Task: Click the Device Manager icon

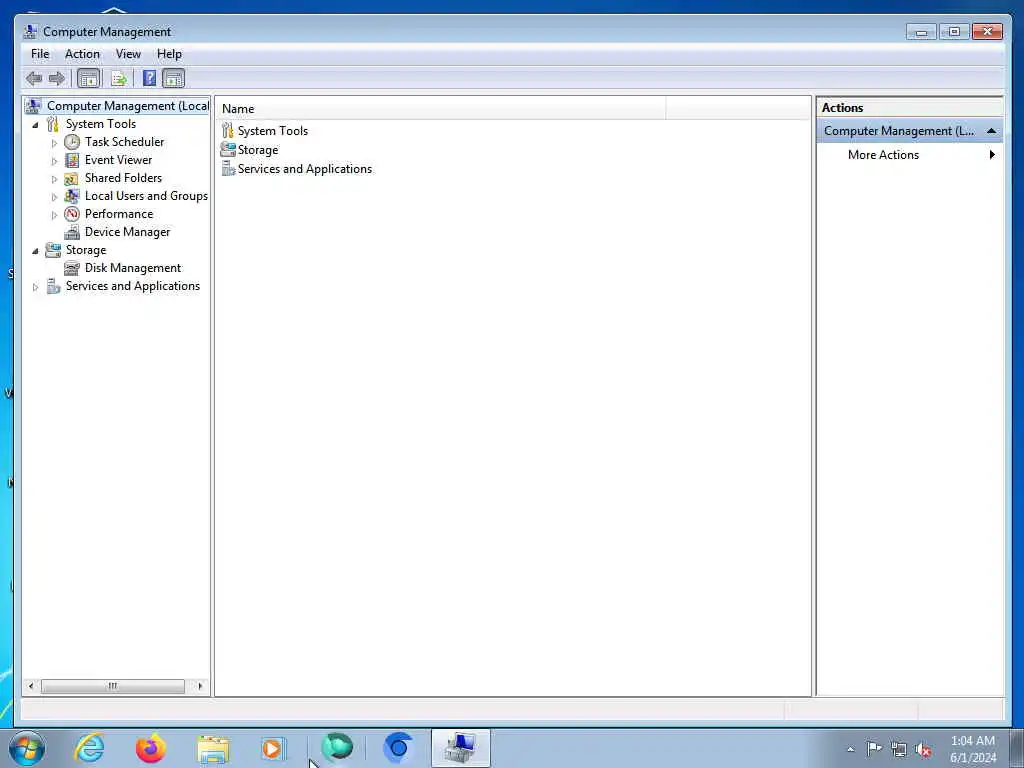Action: [72, 232]
